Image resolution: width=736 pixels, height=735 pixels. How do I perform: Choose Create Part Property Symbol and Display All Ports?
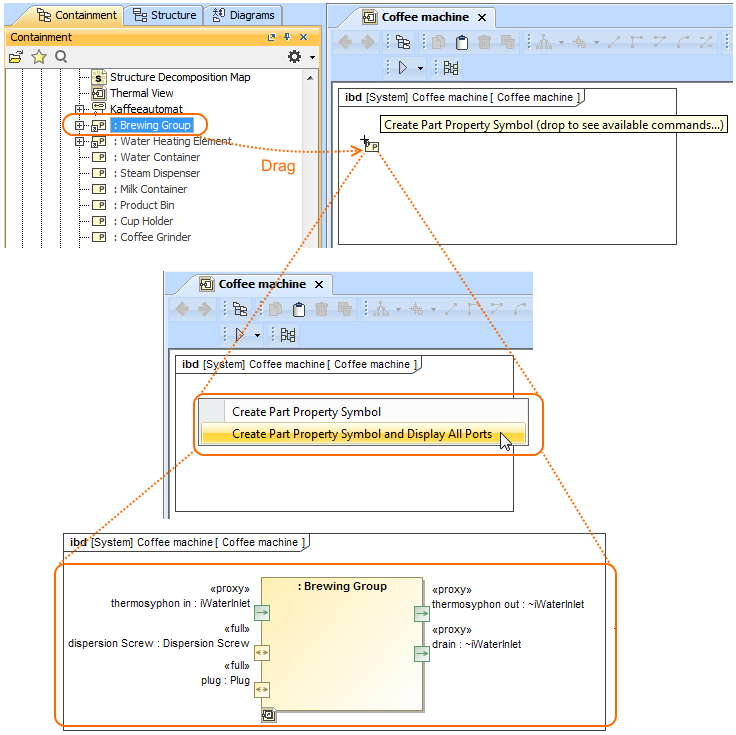point(361,434)
